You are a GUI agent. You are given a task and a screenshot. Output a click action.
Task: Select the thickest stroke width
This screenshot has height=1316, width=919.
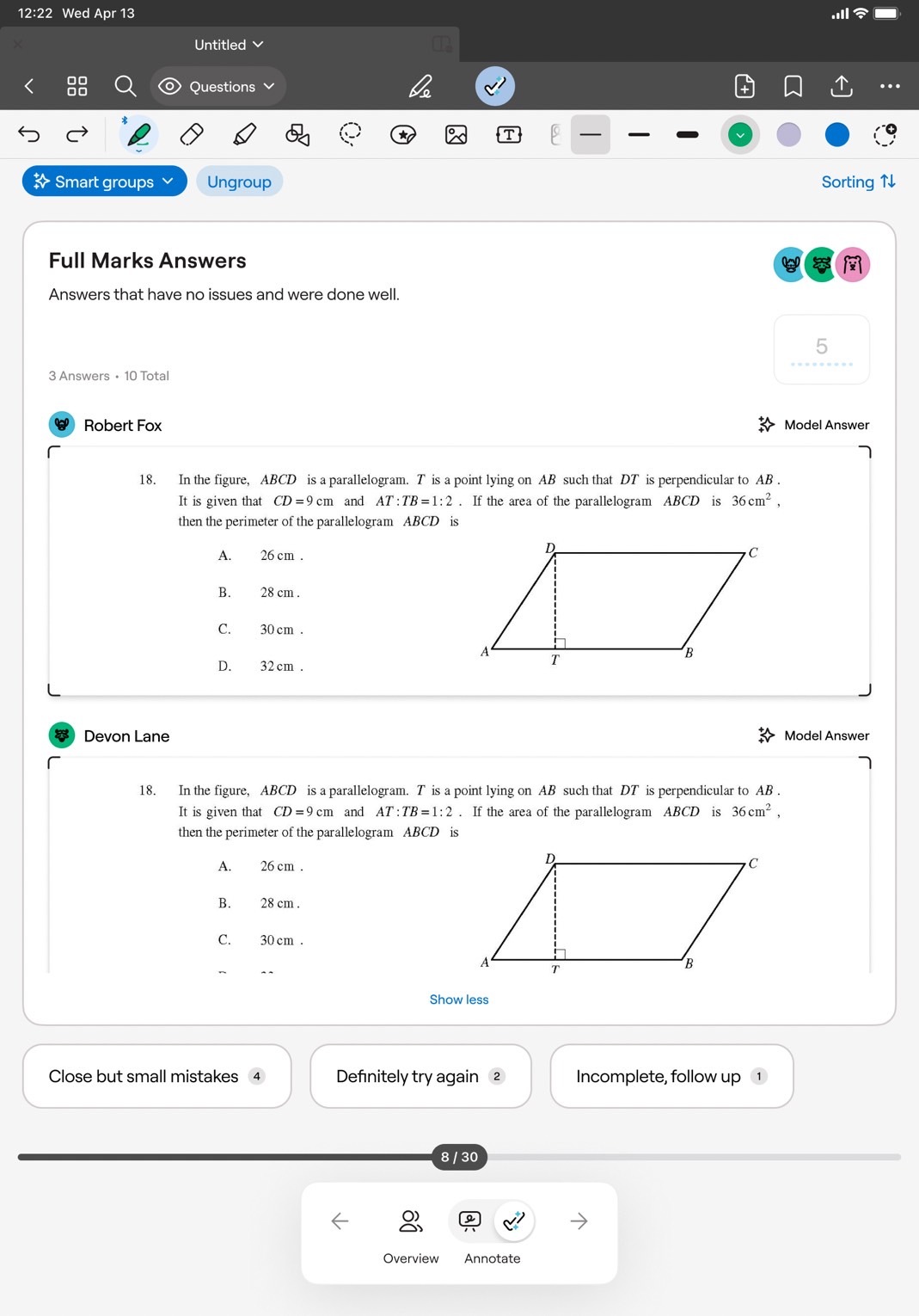pos(688,135)
